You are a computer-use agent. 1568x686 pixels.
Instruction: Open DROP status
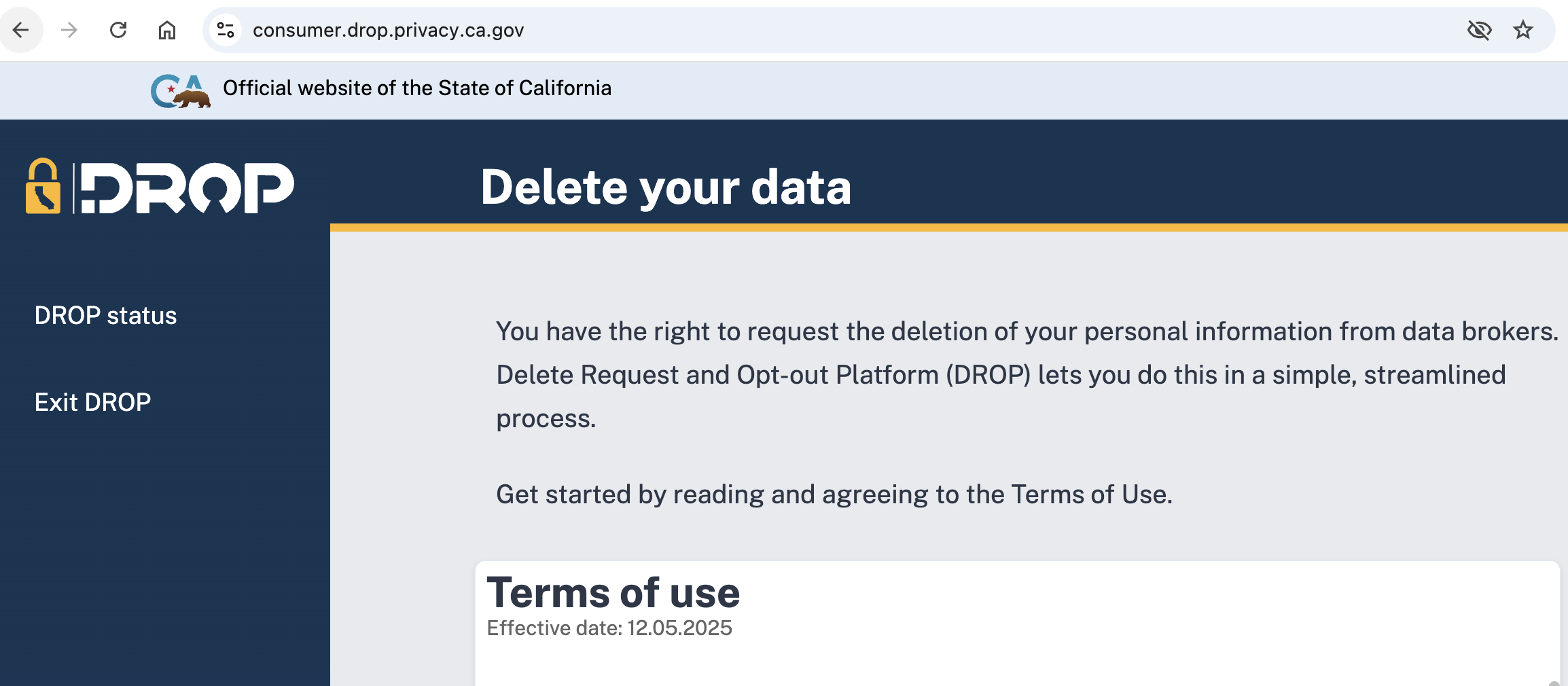click(105, 315)
